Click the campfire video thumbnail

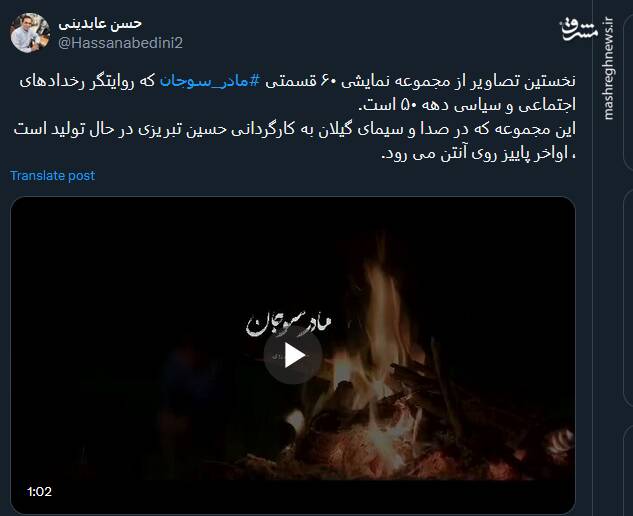(293, 355)
